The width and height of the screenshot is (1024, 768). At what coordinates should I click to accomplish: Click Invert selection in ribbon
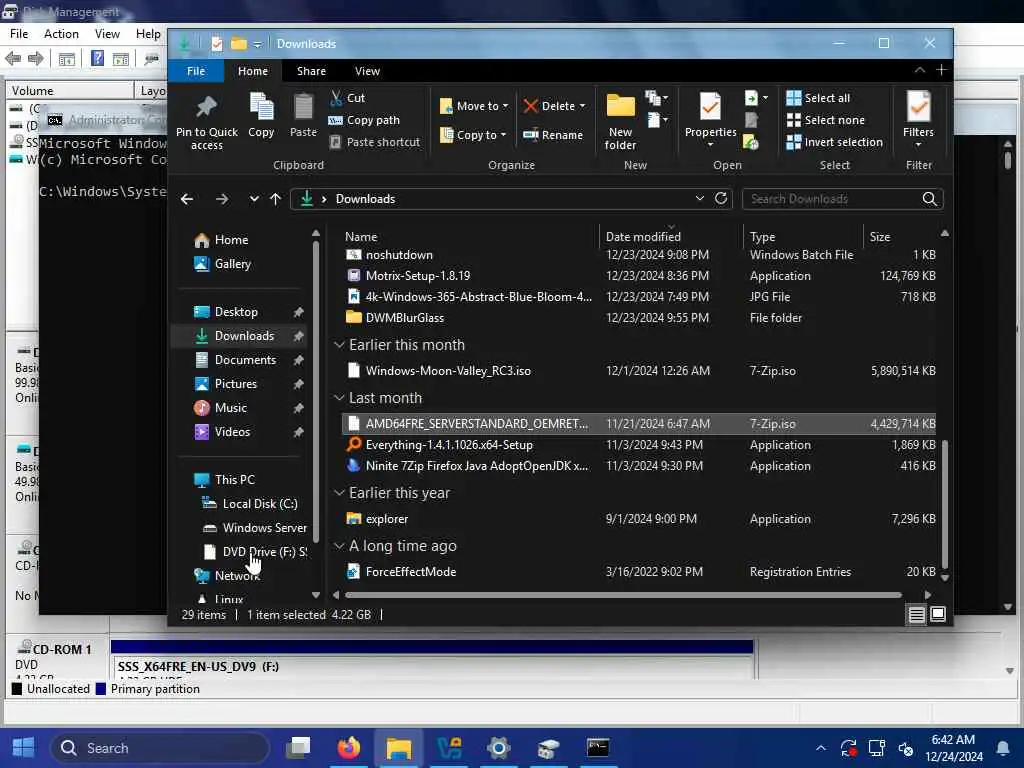[x=835, y=142]
